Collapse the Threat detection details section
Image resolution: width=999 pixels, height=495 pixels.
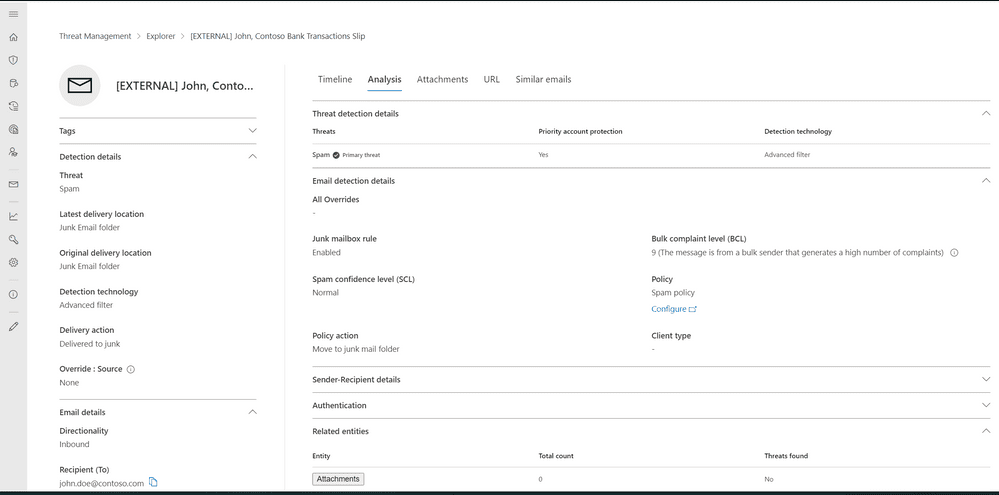tap(985, 114)
